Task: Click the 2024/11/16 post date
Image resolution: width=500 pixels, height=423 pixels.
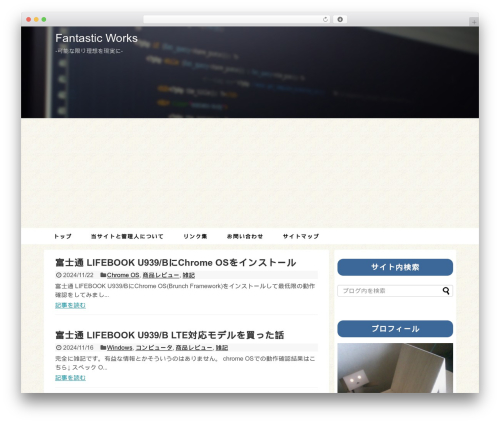Action: coord(78,348)
